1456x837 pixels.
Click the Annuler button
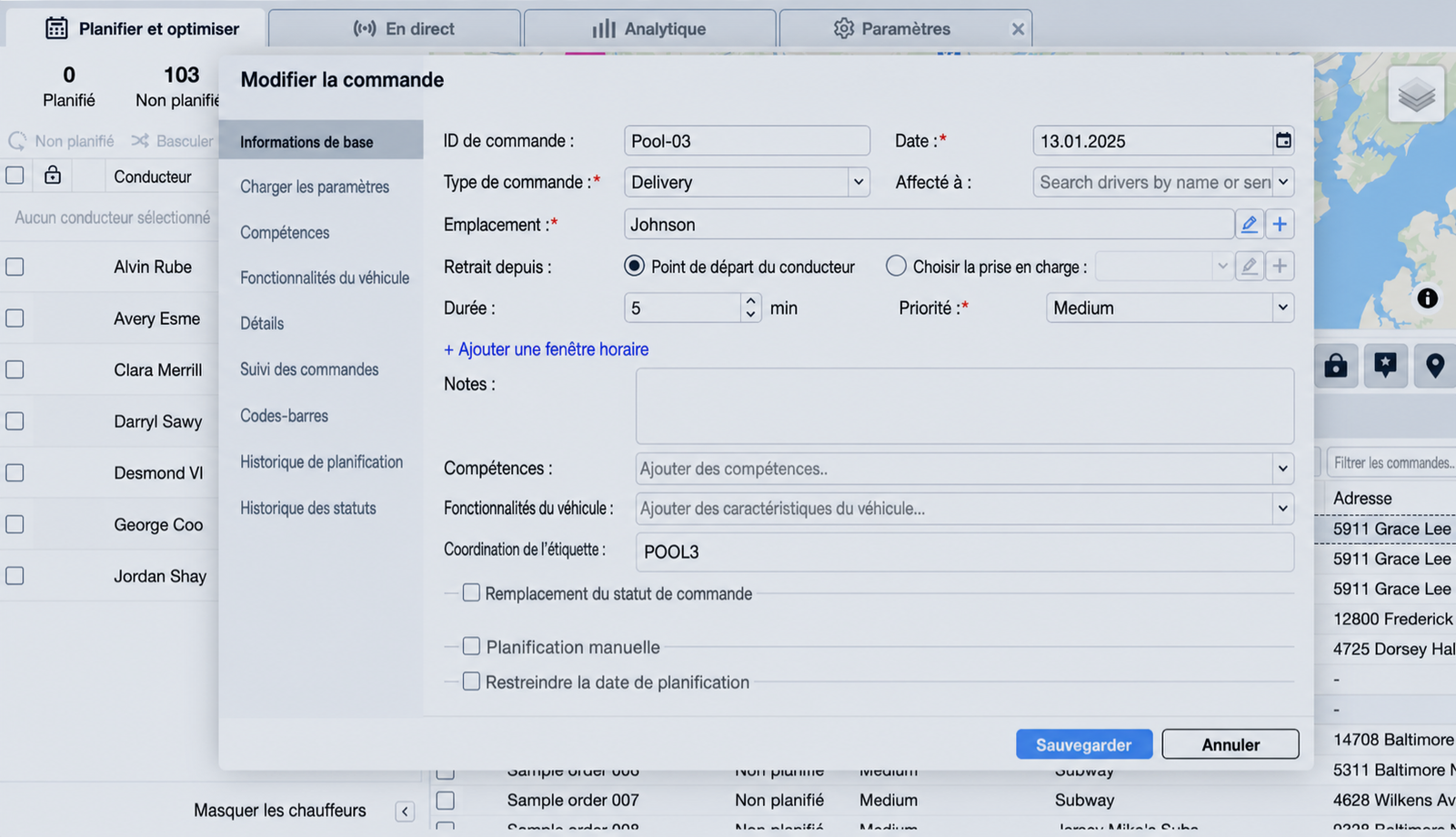[x=1230, y=744]
